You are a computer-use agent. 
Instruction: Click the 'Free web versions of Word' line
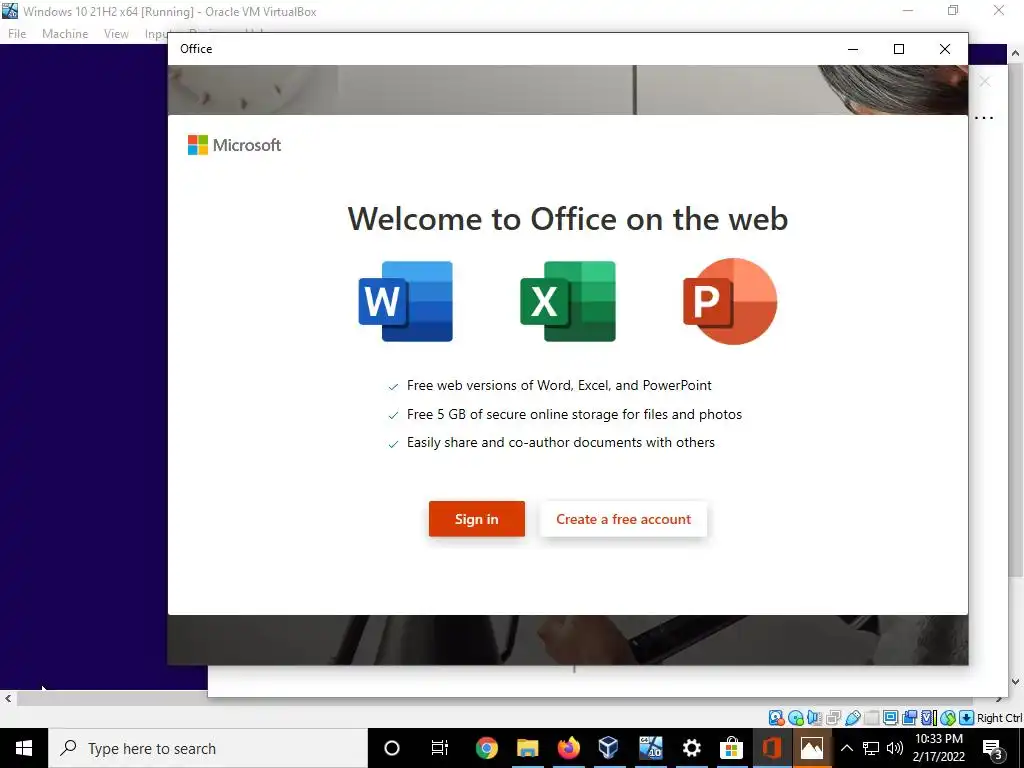coord(559,385)
